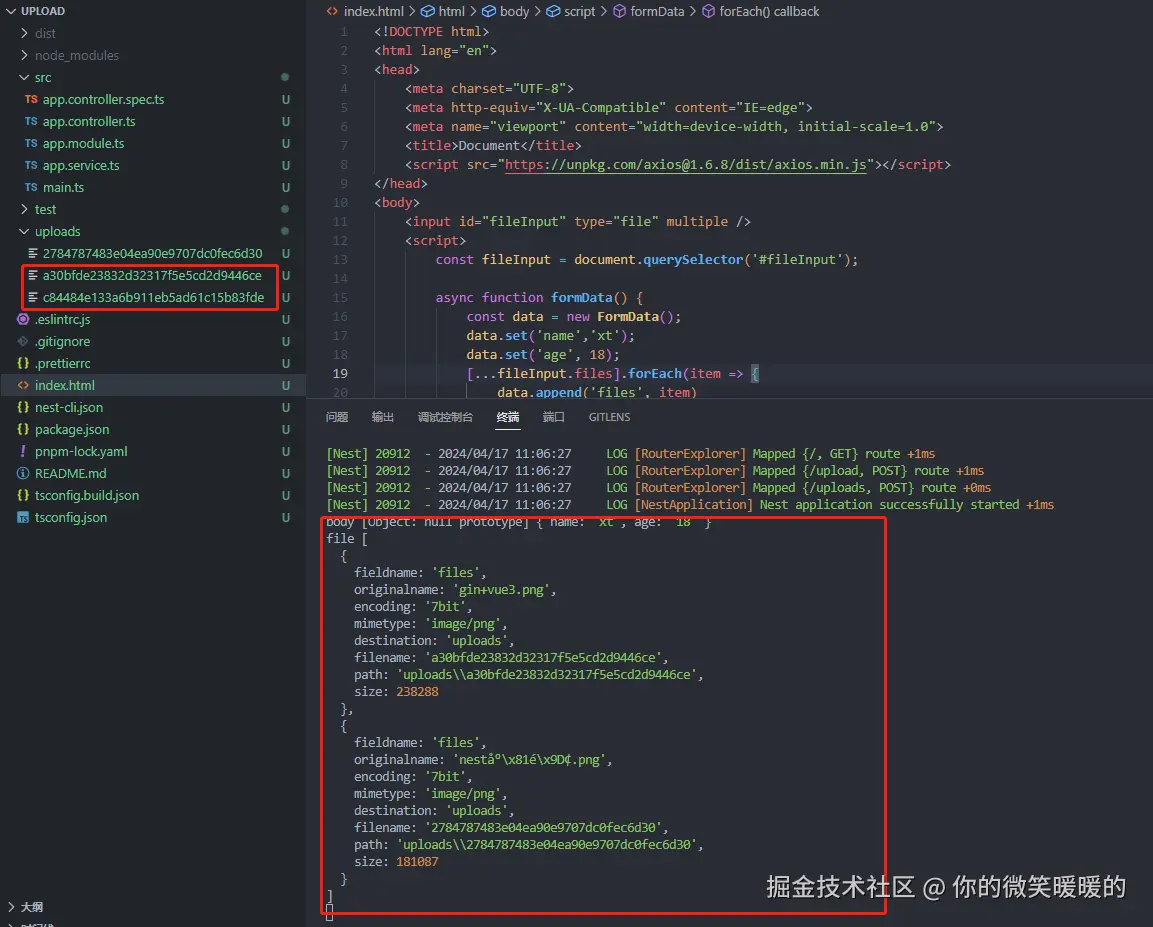Expand the test folder

[x=24, y=210]
